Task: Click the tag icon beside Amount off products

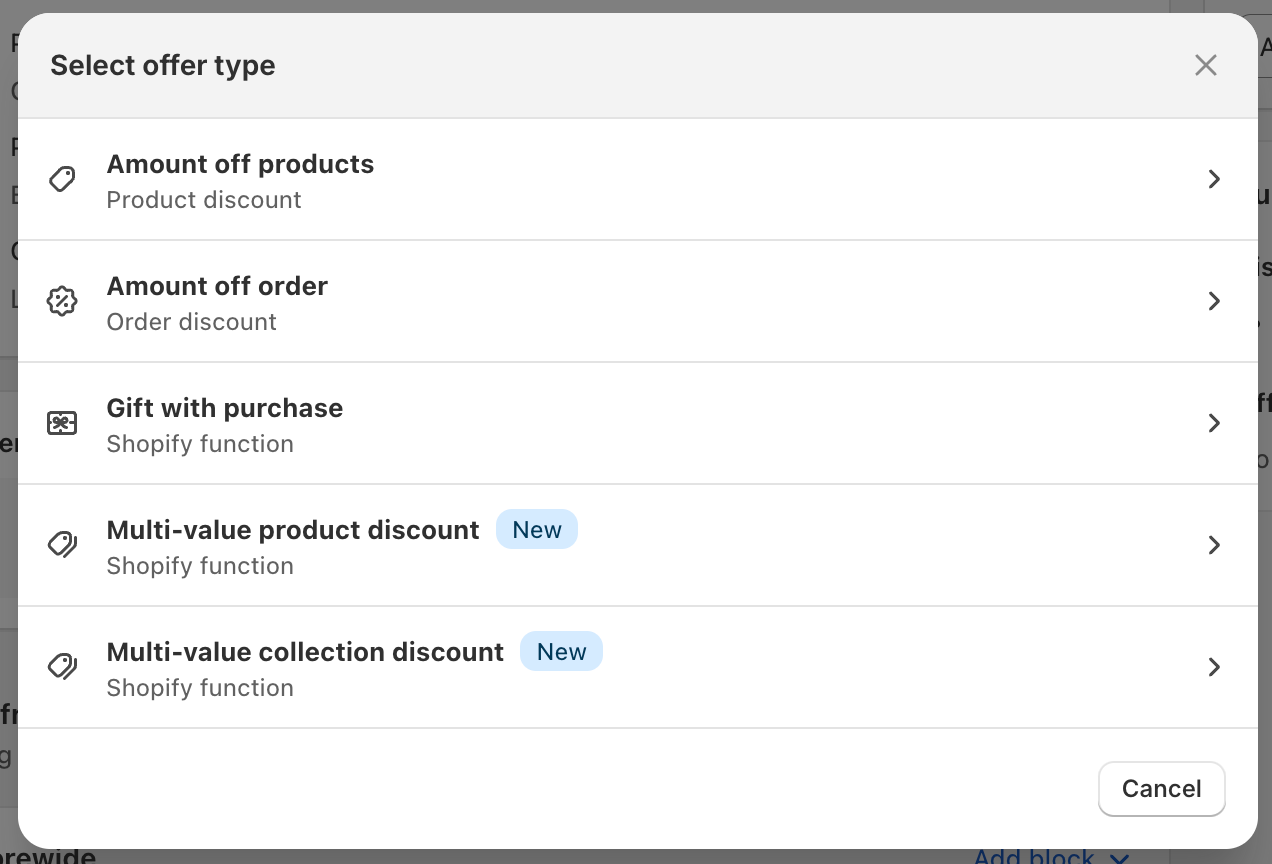Action: (62, 179)
